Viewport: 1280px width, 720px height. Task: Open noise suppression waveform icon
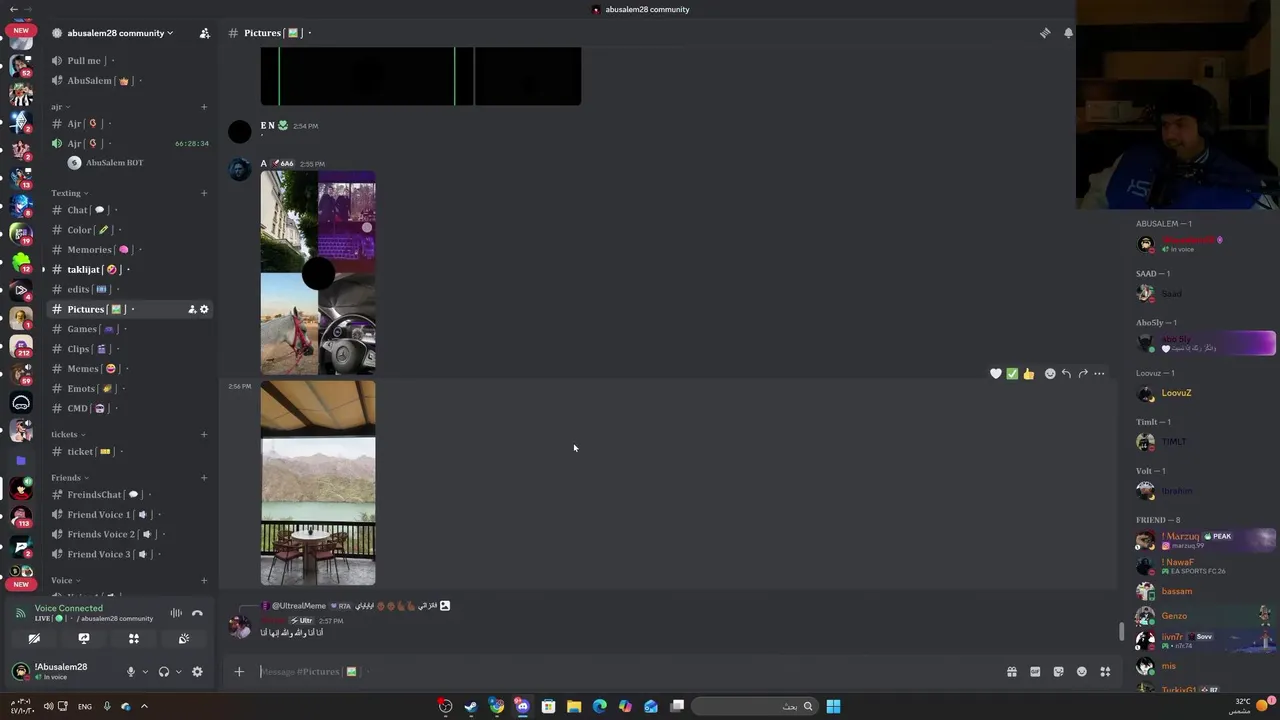pos(176,613)
